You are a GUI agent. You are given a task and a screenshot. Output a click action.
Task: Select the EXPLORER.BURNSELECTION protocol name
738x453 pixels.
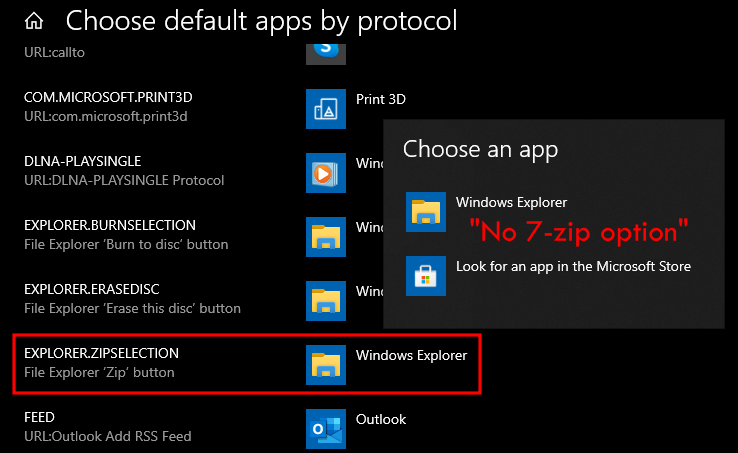(x=110, y=225)
